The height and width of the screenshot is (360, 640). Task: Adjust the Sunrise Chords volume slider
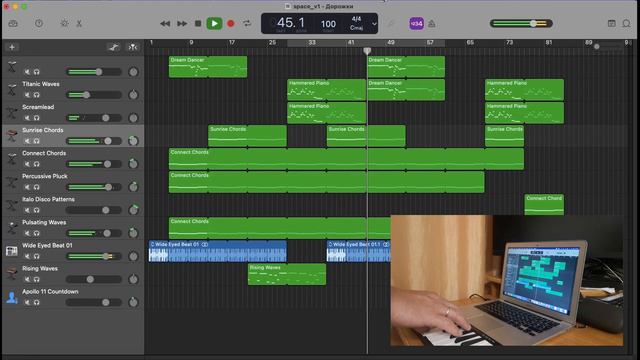click(93, 141)
